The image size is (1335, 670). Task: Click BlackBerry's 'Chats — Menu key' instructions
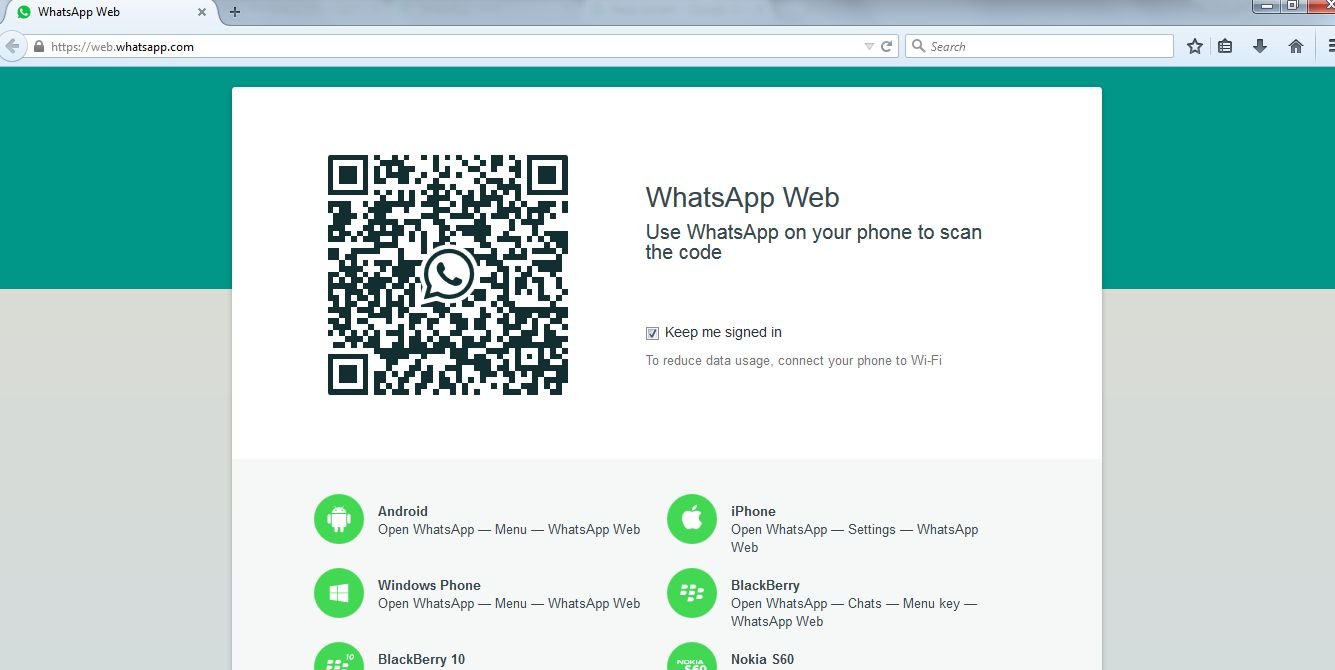[854, 612]
